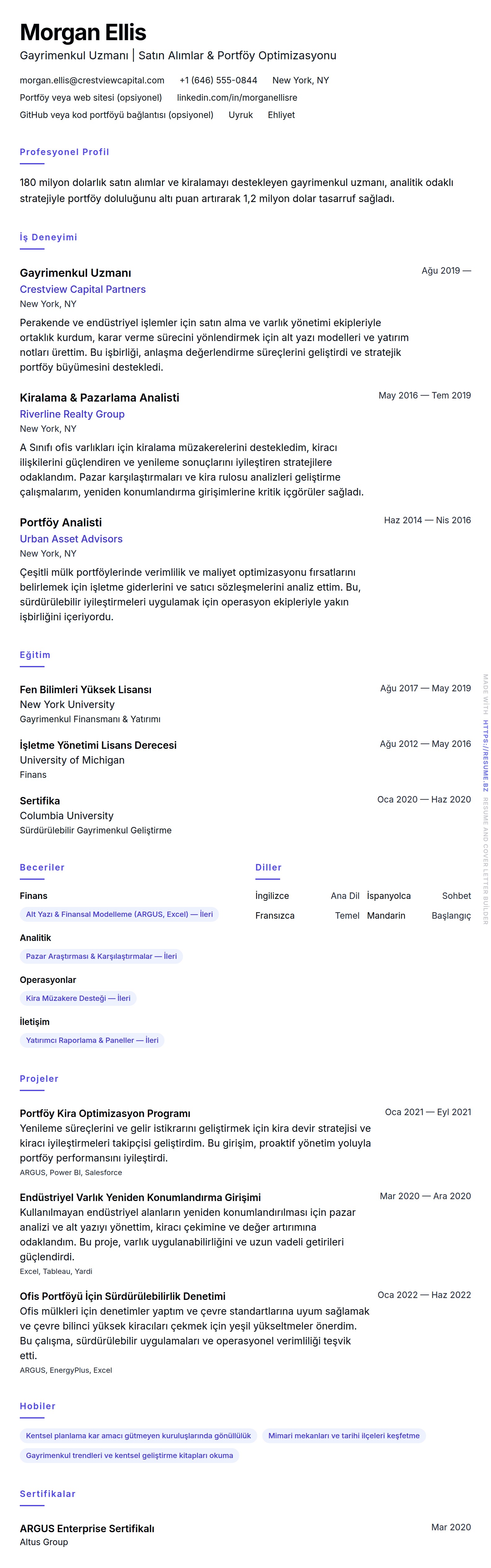The width and height of the screenshot is (491, 1568).
Task: Open the GitHub veya kod portföyü bağlantısı
Action: coord(116,115)
